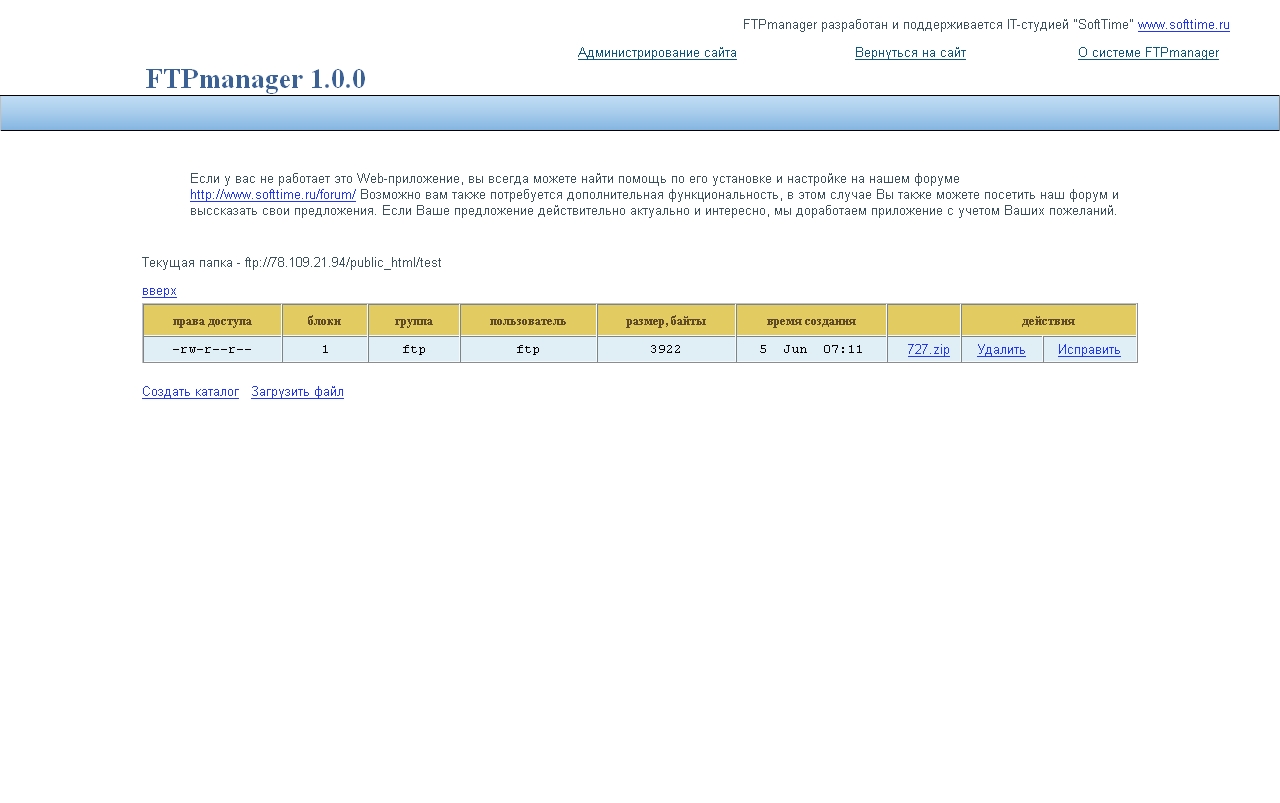Click the блоки column header

(324, 321)
